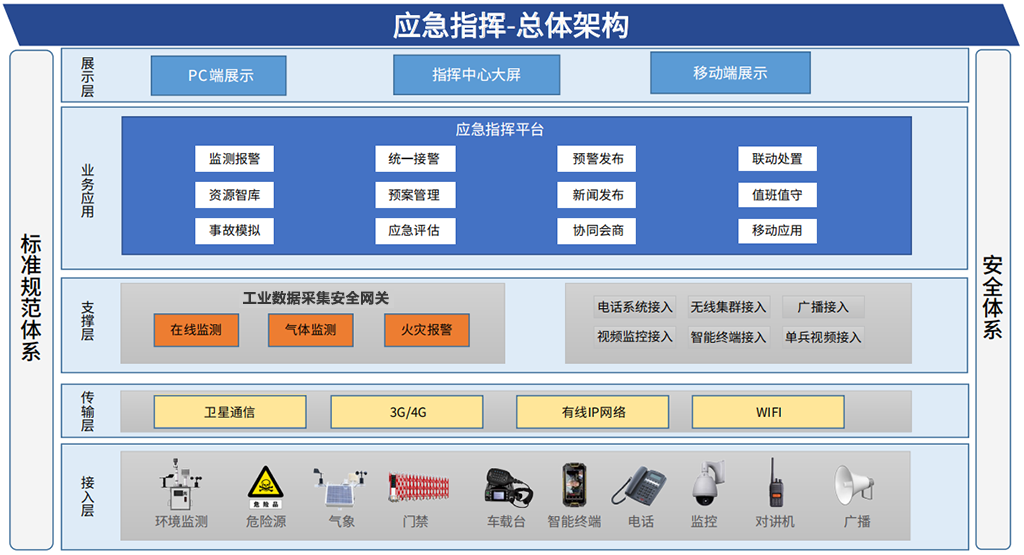Select the 指挥中心大屏 box
The height and width of the screenshot is (555, 1024).
[477, 75]
